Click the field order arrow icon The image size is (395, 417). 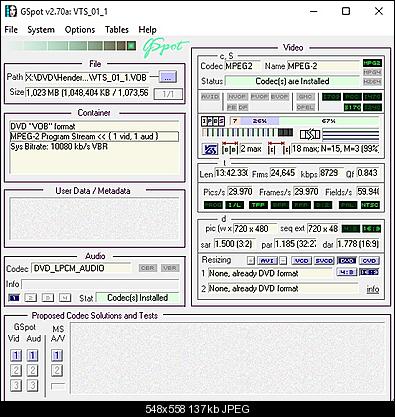(x=310, y=134)
